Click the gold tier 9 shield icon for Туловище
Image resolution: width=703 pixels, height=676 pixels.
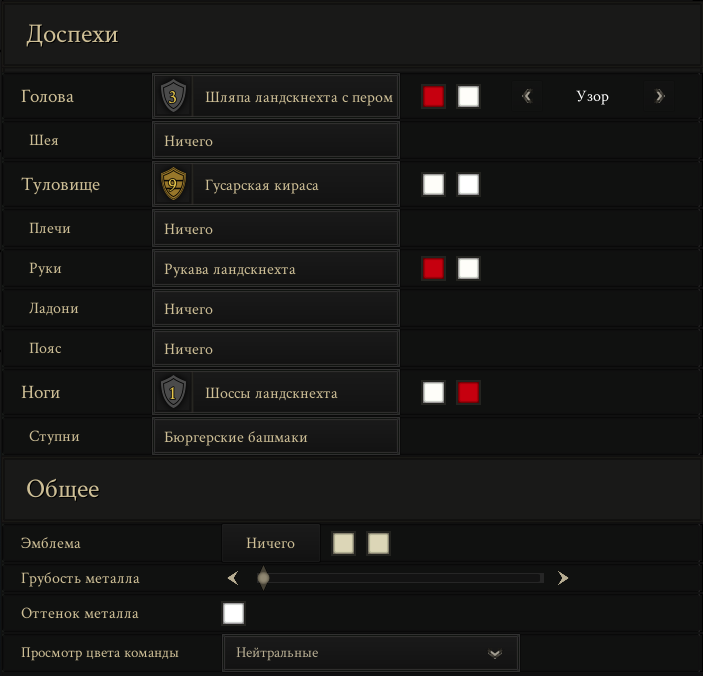tap(173, 184)
